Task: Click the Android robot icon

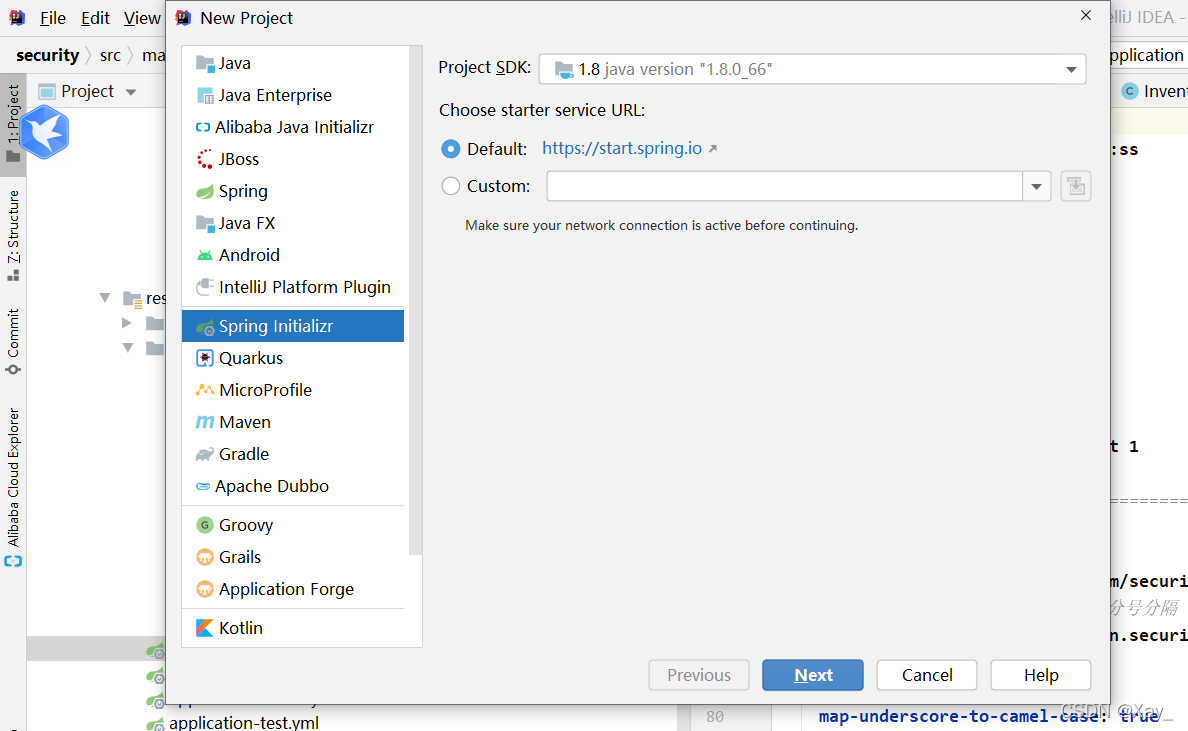Action: [205, 255]
